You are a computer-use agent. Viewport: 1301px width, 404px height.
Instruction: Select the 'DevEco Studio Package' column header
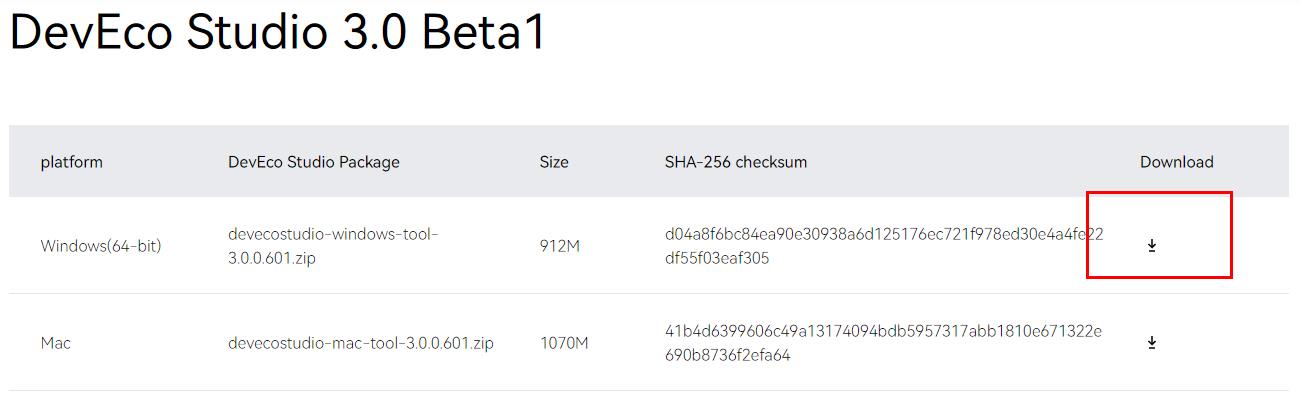click(x=314, y=162)
